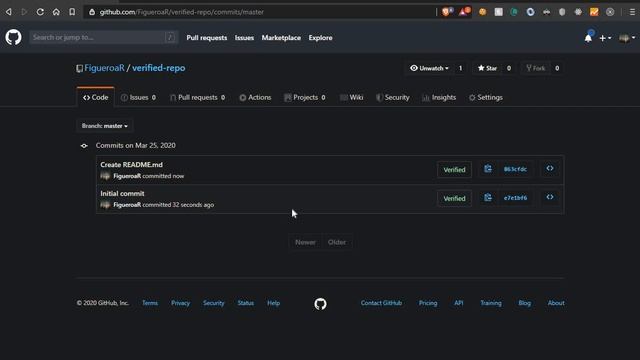640x360 pixels.
Task: Open commit hash 863cfdc
Action: point(515,169)
